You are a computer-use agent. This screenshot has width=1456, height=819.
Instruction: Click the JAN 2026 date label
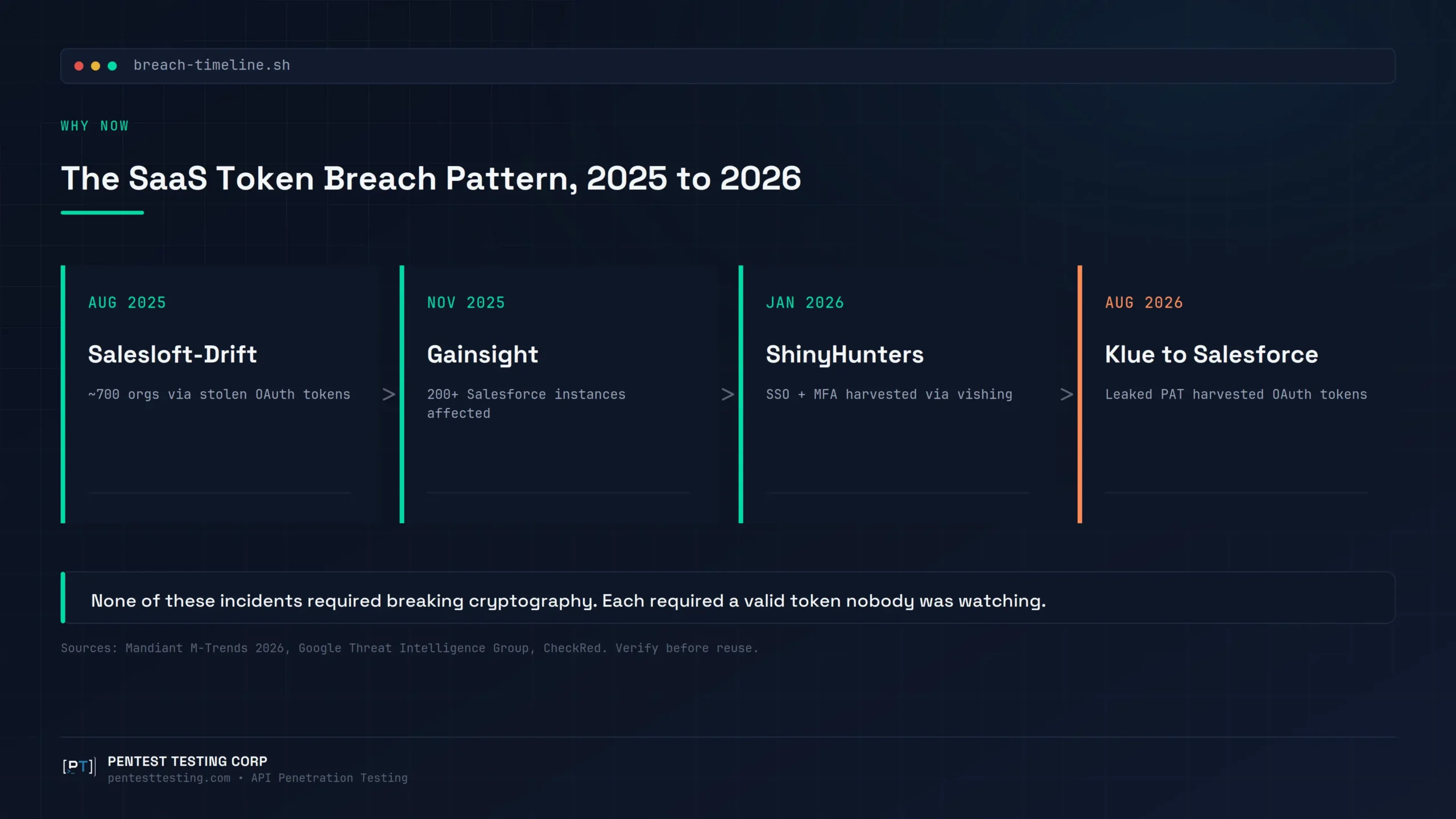coord(805,303)
